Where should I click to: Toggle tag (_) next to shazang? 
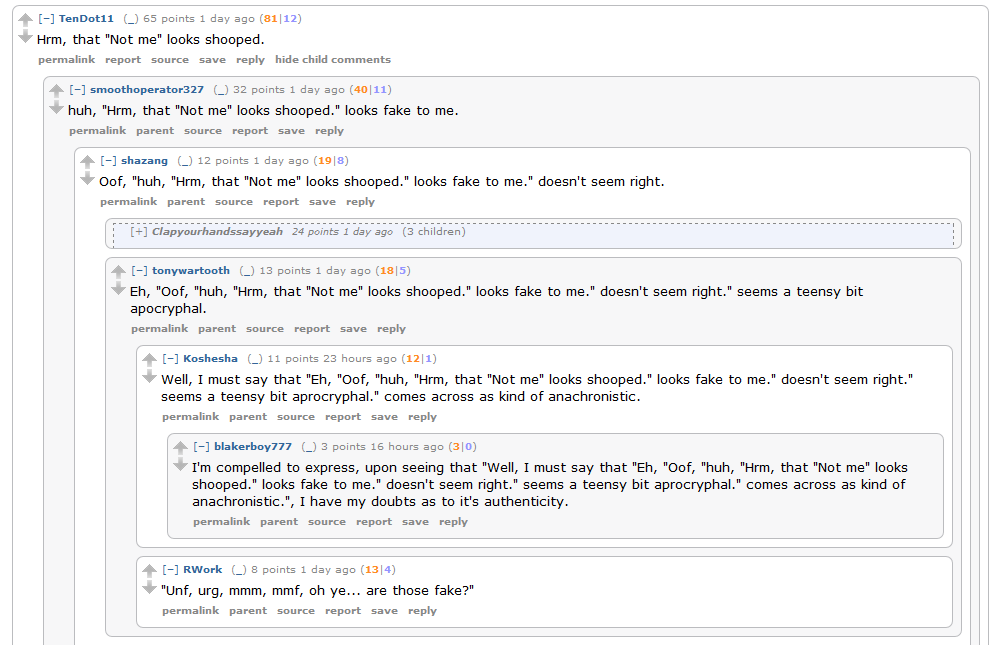pos(185,161)
